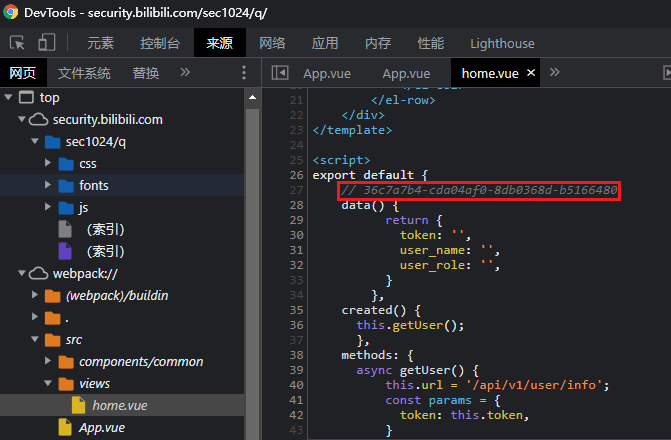Toggle the device toolbar icon
This screenshot has height=440, width=671.
[x=46, y=43]
